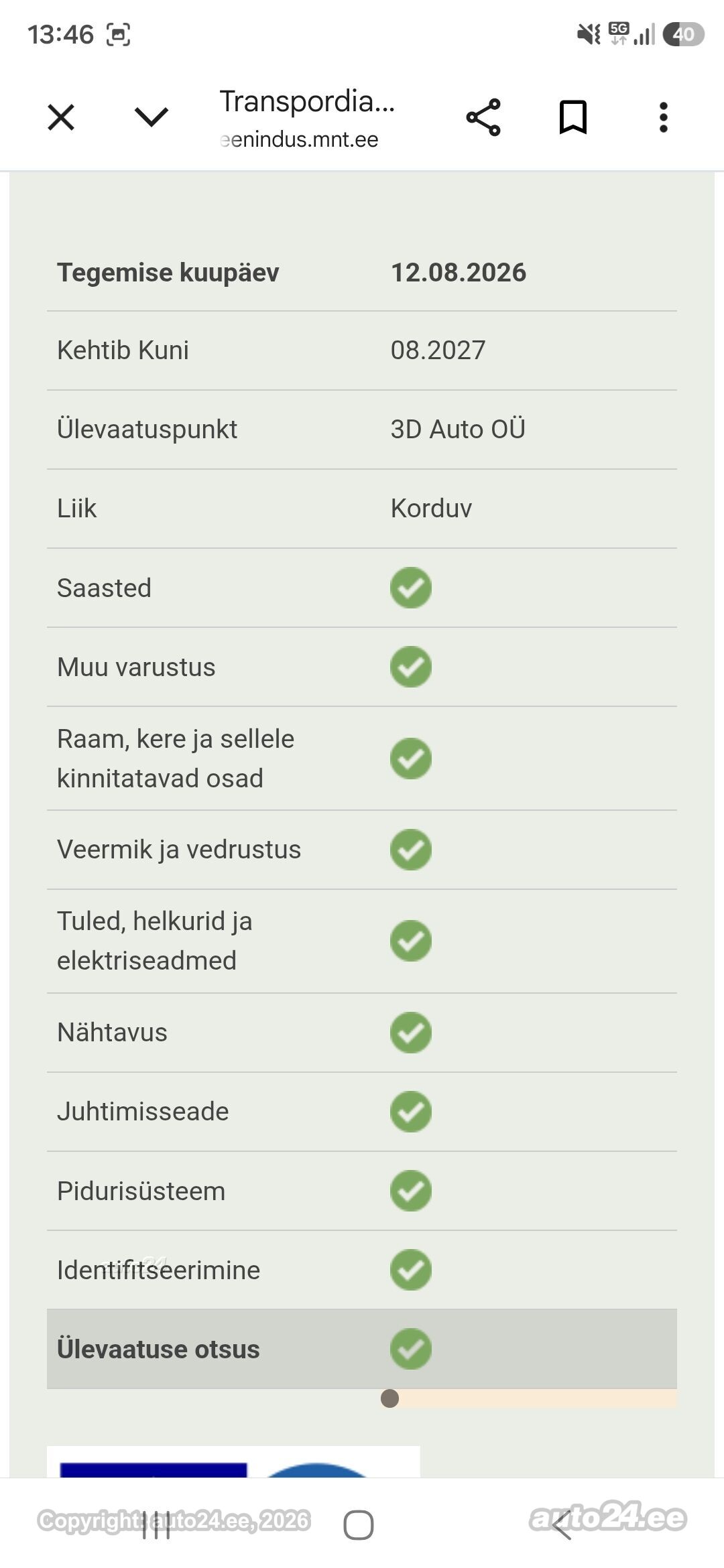
Task: Open the banner image below the table
Action: click(x=233, y=1462)
